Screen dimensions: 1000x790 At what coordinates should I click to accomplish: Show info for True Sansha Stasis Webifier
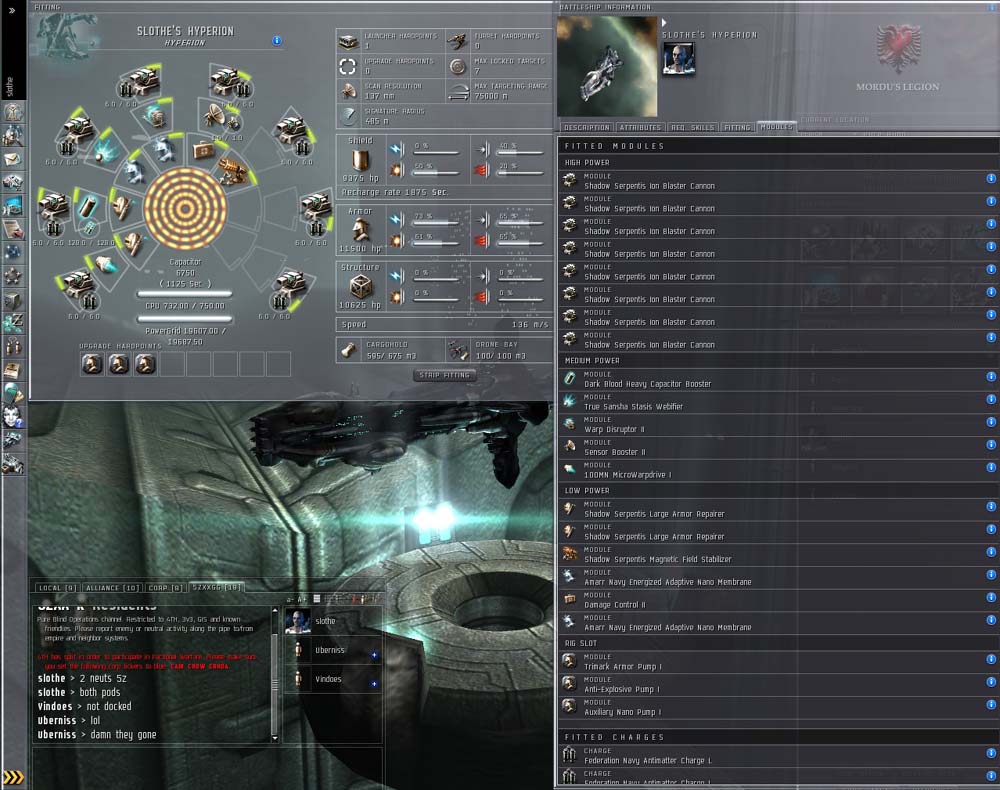click(991, 399)
